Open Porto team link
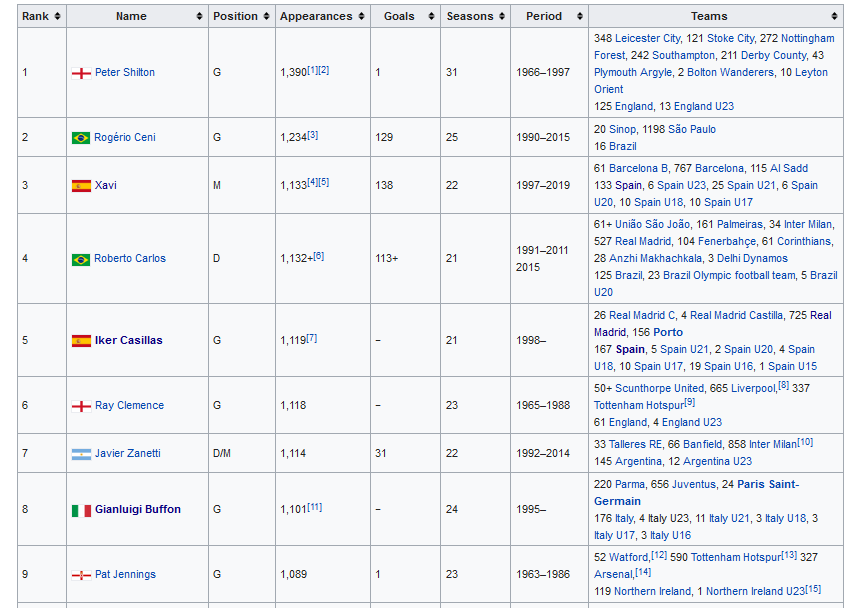Viewport: 850px width, 608px height. (668, 332)
